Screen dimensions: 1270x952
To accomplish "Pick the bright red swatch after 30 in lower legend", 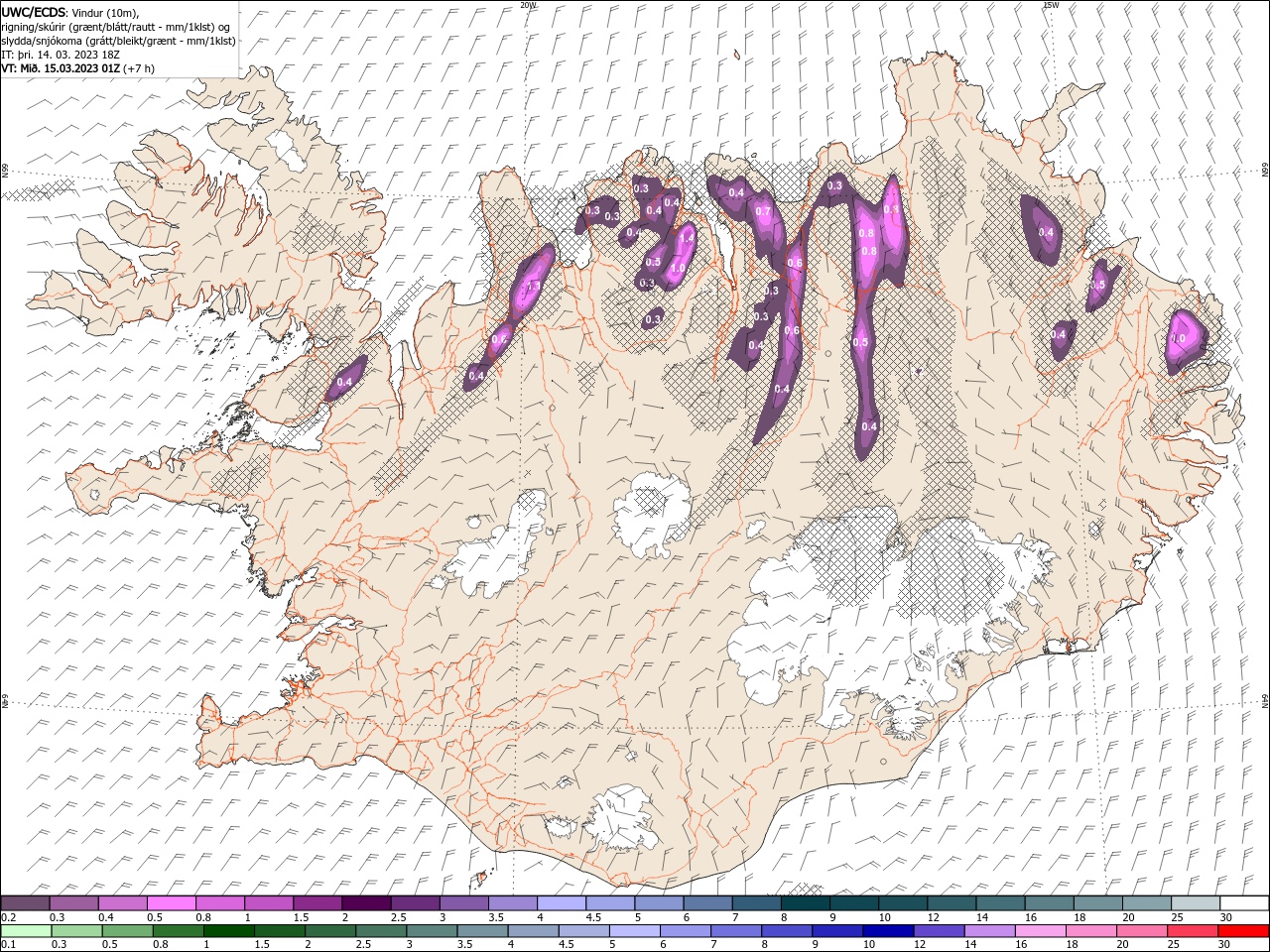I will 1242,931.
